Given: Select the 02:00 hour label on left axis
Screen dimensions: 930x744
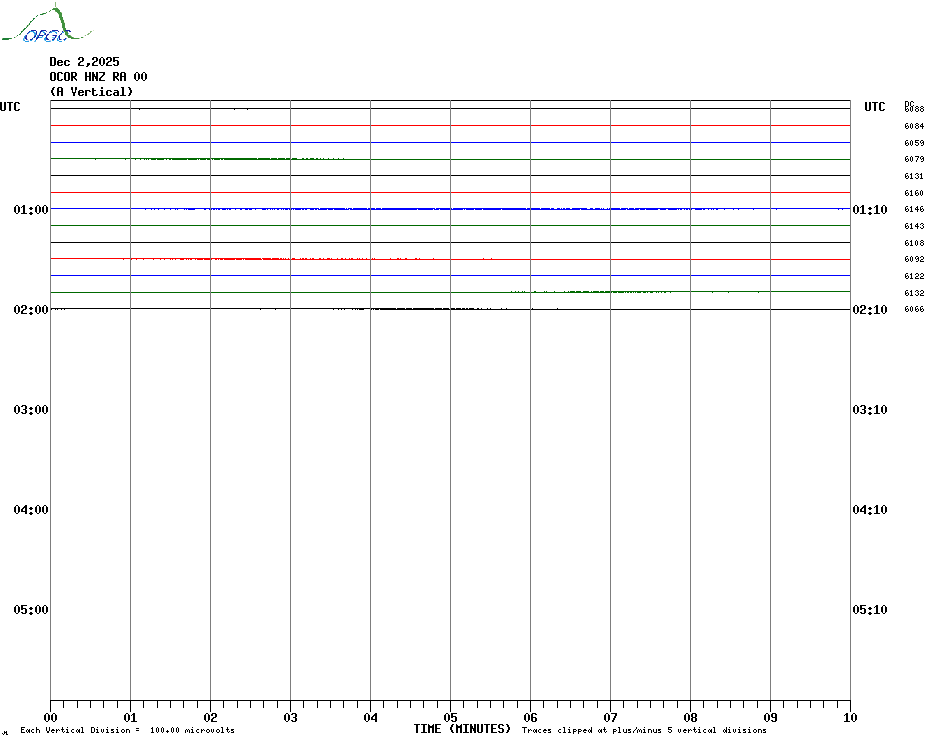Looking at the screenshot, I should [31, 310].
